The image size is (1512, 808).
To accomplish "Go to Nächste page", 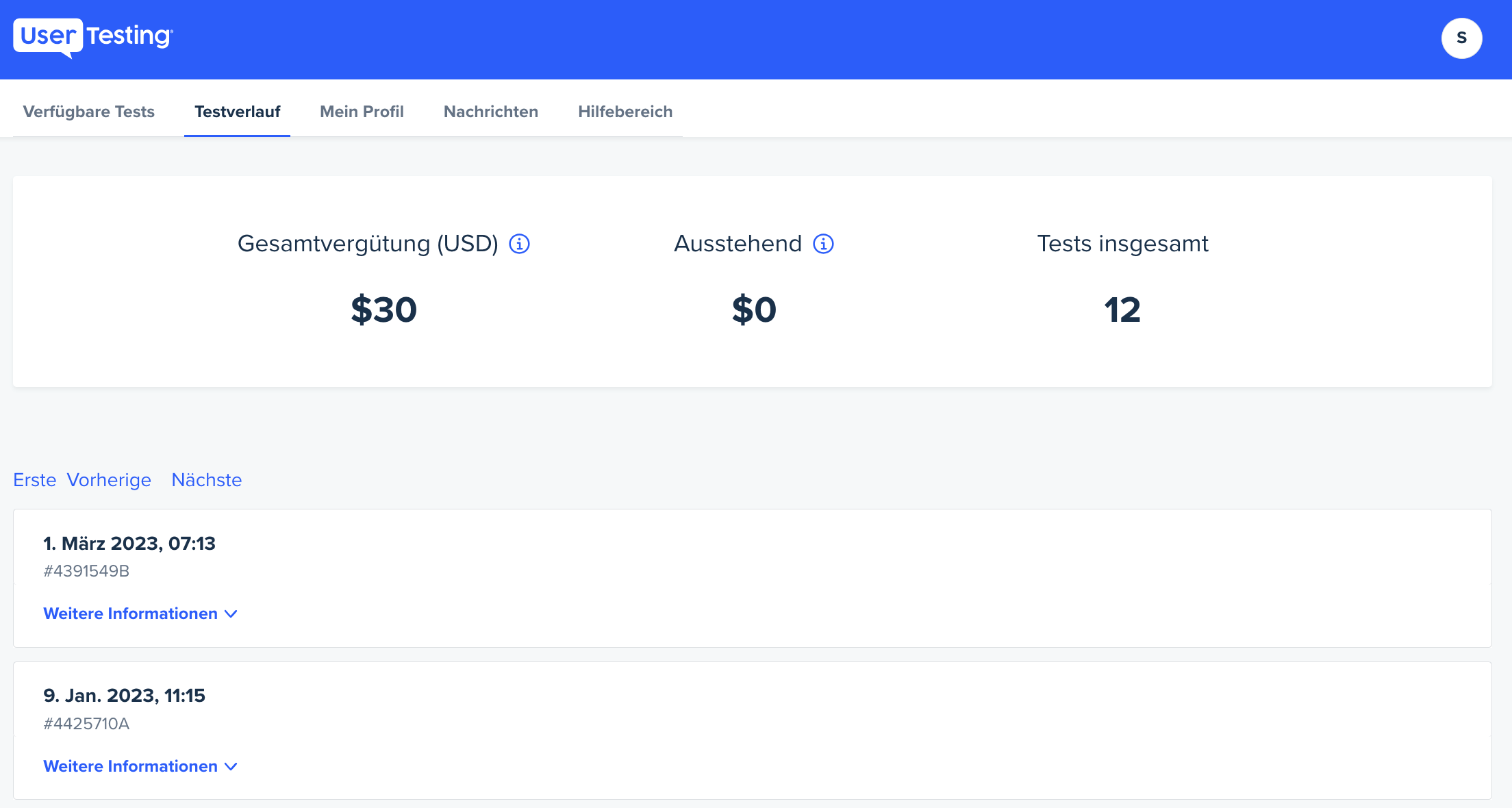I will (207, 480).
